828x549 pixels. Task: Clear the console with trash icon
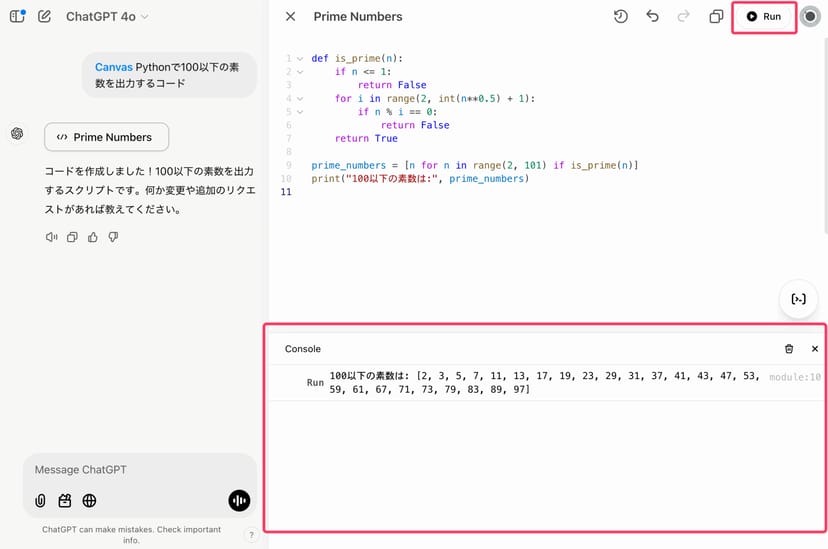pos(789,349)
